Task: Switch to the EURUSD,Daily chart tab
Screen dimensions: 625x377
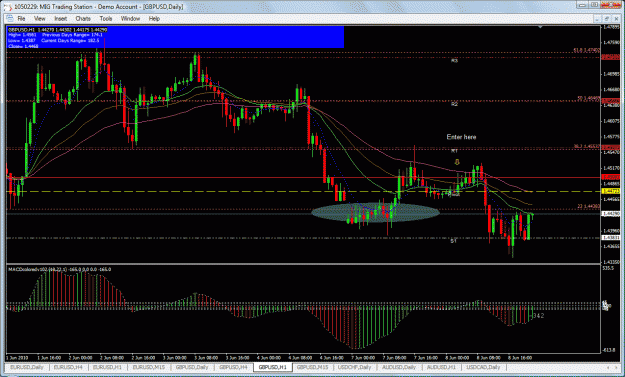Action: (x=27, y=367)
